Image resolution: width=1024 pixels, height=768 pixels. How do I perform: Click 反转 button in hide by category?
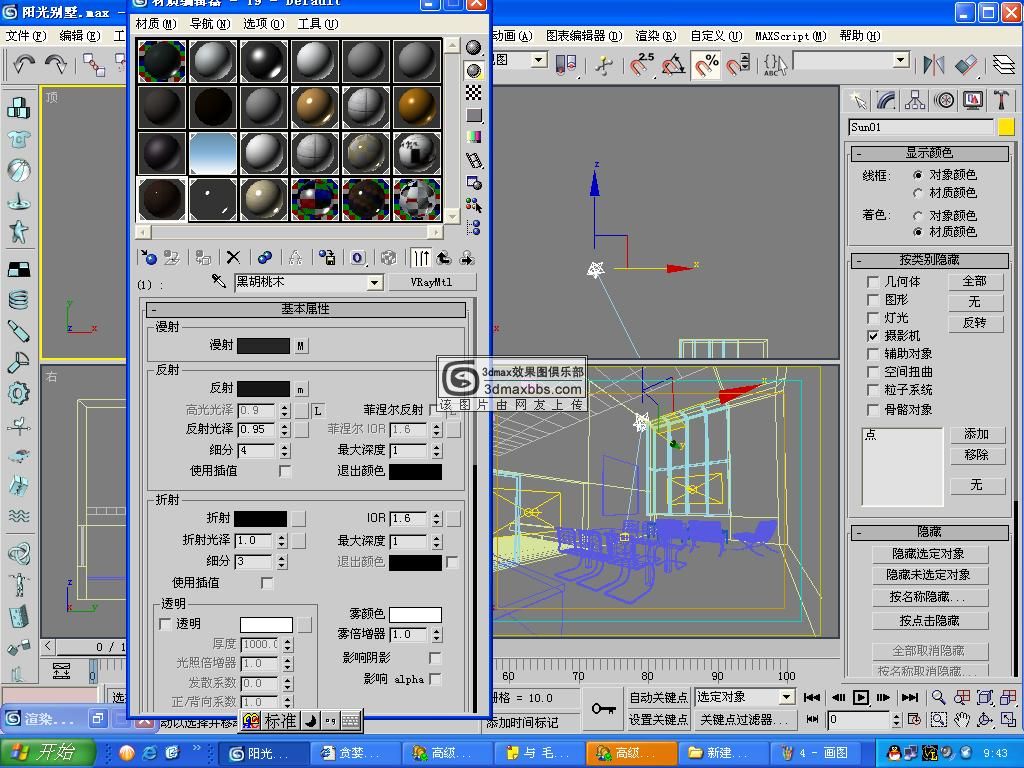pos(975,323)
